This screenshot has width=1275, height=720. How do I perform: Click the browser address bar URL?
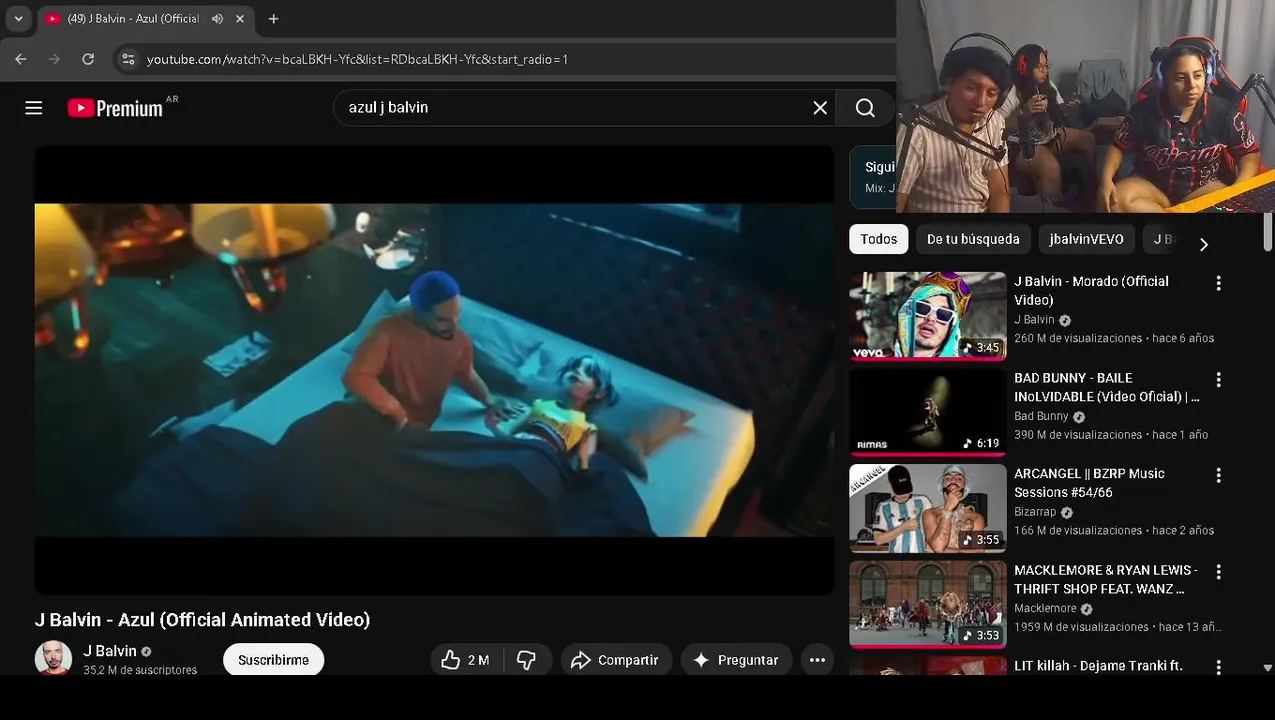pos(357,59)
